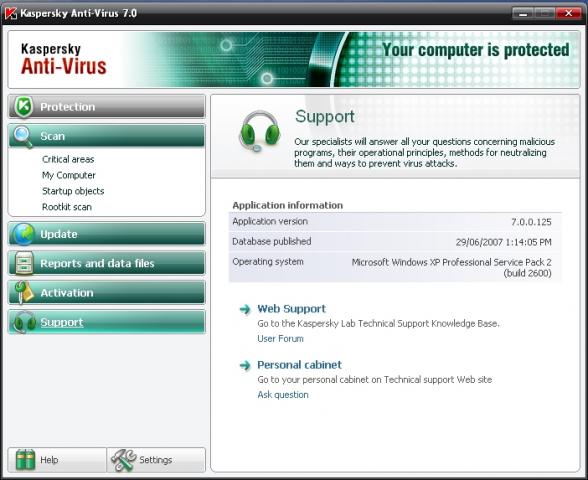588x480 pixels.
Task: Click the Help books icon
Action: coord(26,459)
